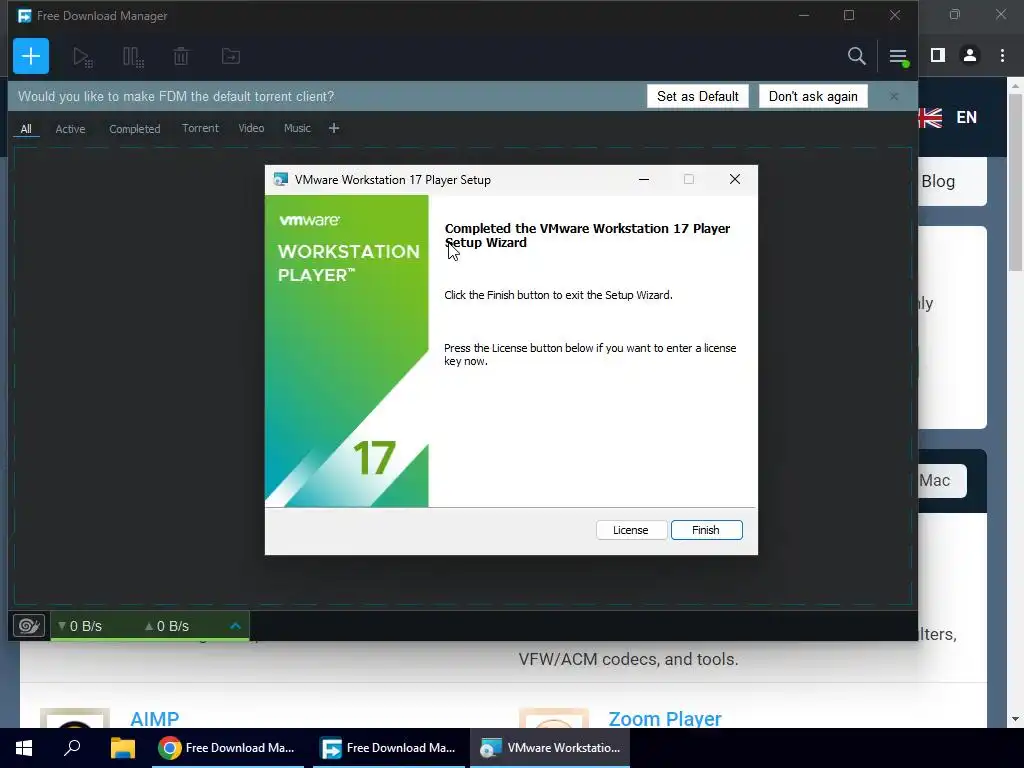Open the Zoom Player link on webpage

point(665,718)
